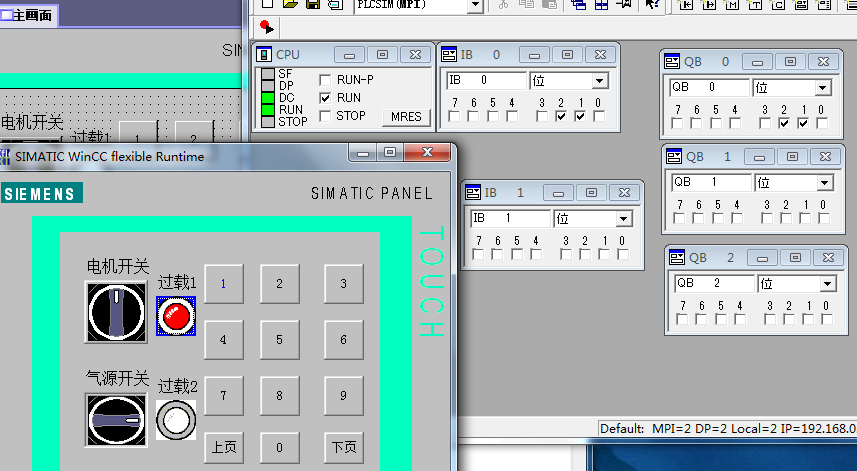
Task: Click the QB 0 window title icon
Action: pos(672,62)
